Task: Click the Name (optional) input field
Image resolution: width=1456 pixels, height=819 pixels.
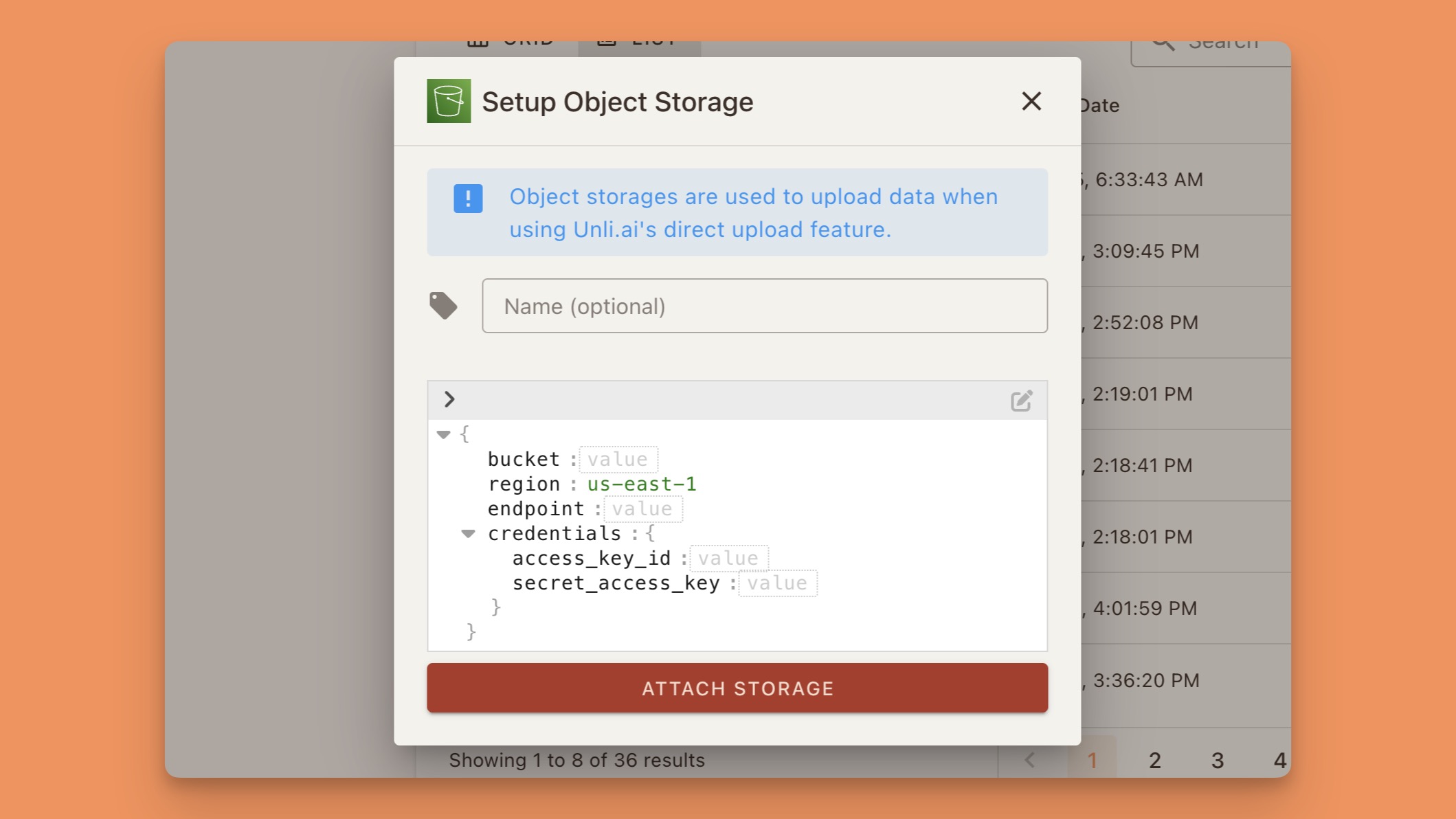Action: (764, 306)
